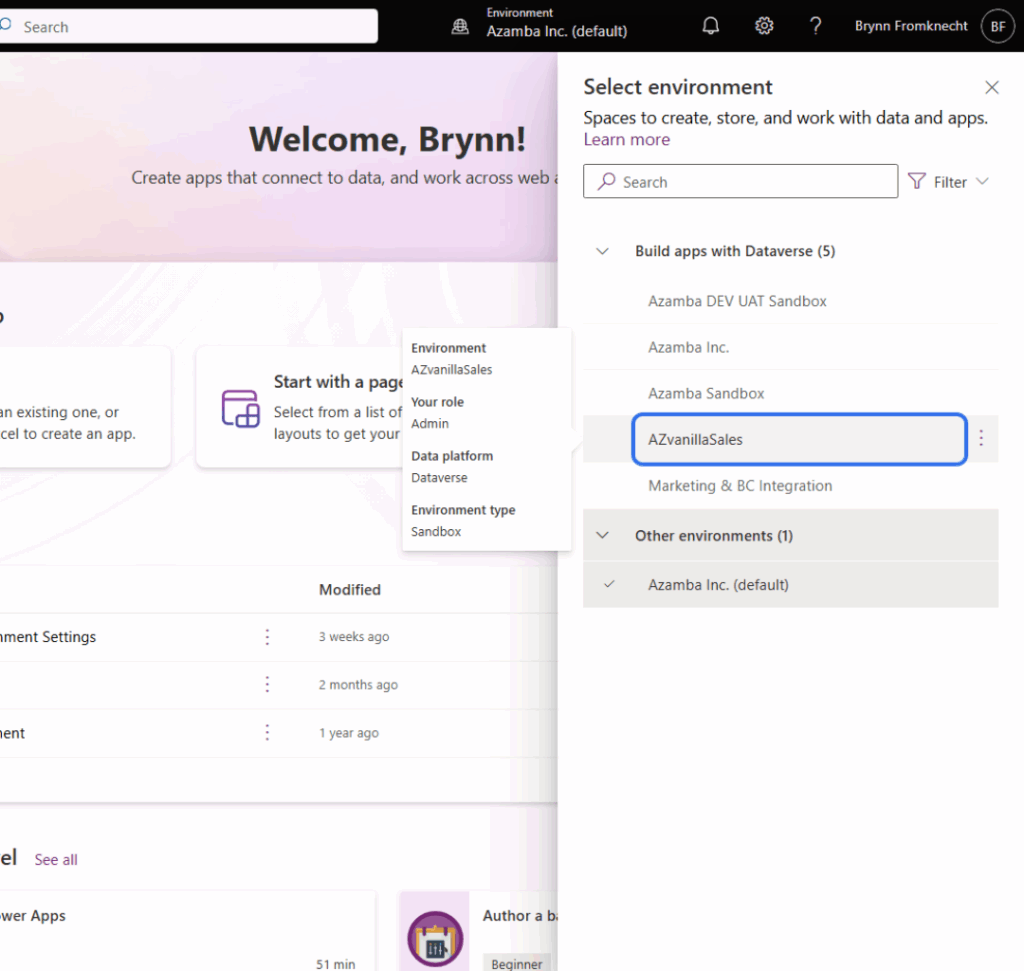1024x971 pixels.
Task: Switch to Marketing & BC Integration environment
Action: pos(740,486)
